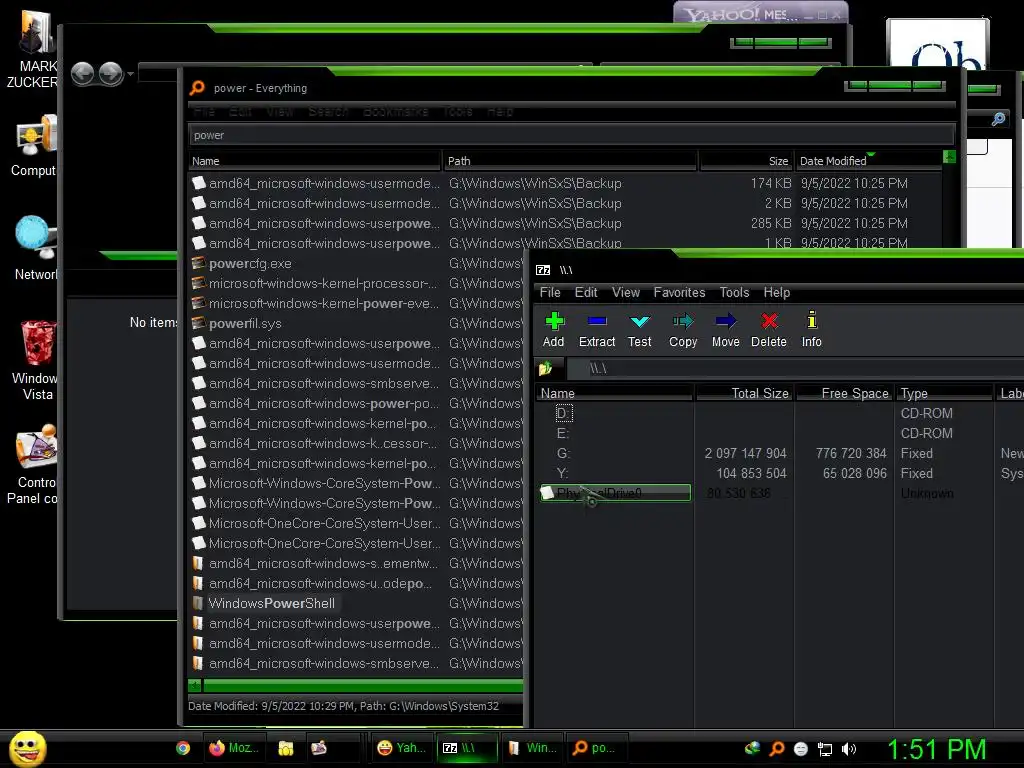The height and width of the screenshot is (768, 1024).
Task: Select amd64_microsoft-windows-k..cessor result row
Action: (x=323, y=443)
